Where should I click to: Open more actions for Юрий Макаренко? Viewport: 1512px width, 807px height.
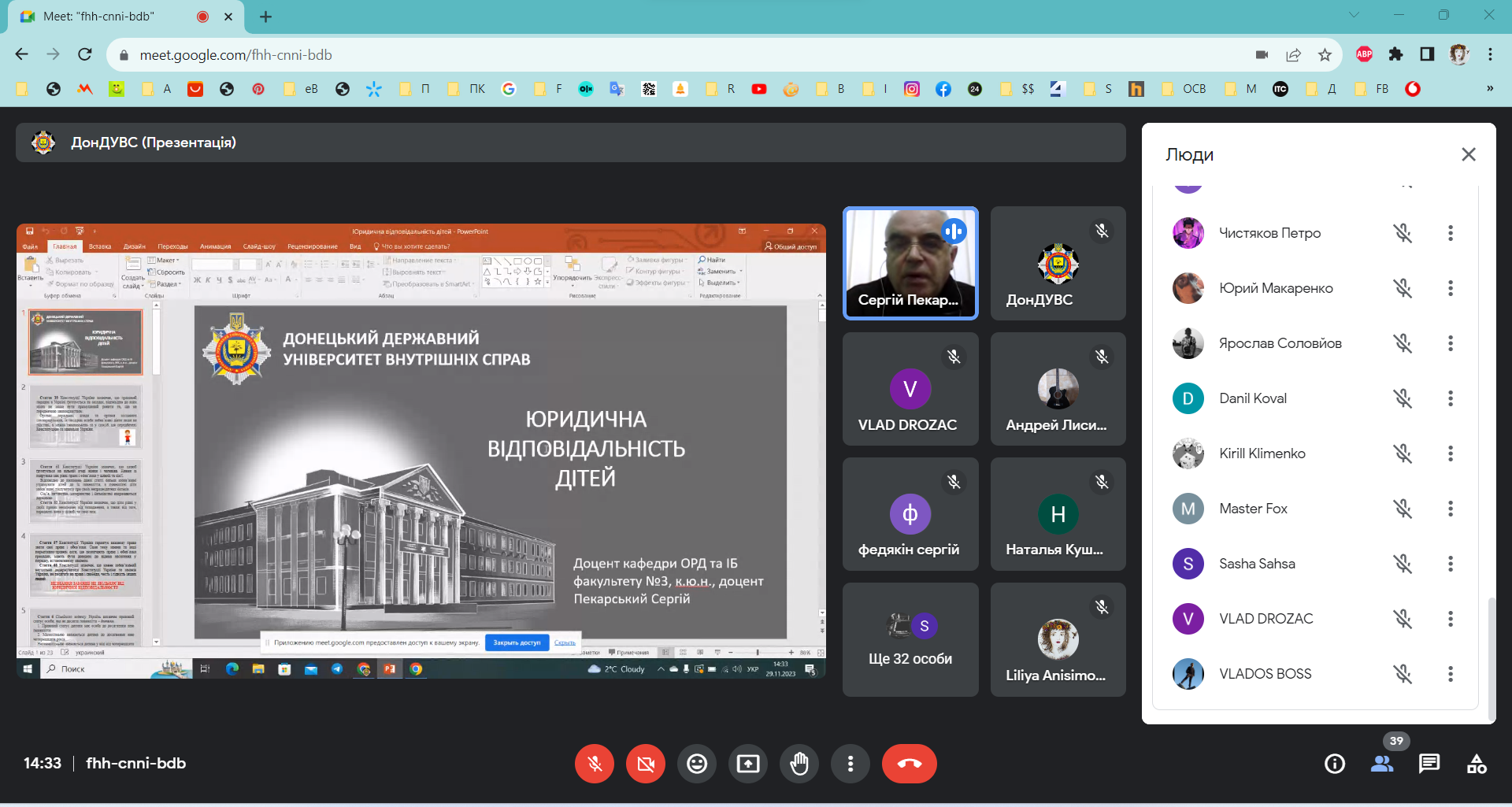point(1451,288)
